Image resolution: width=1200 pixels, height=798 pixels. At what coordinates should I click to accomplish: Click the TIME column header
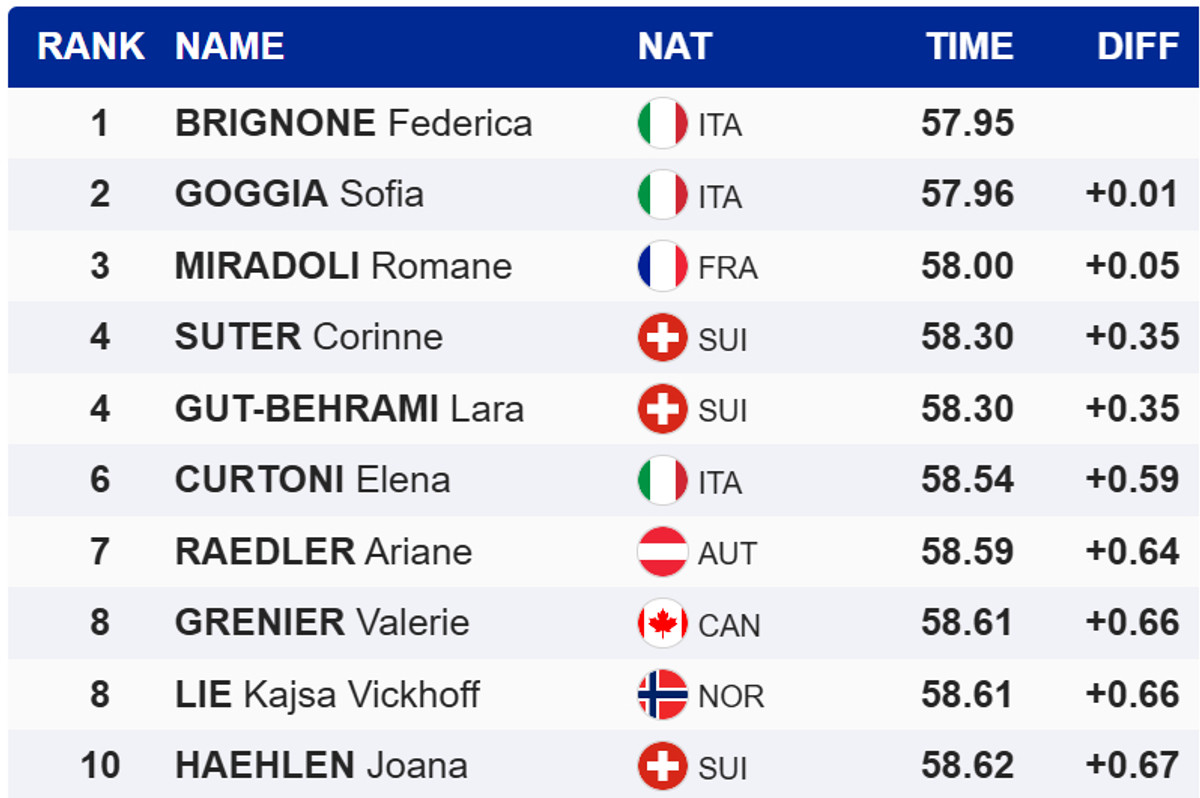click(969, 47)
